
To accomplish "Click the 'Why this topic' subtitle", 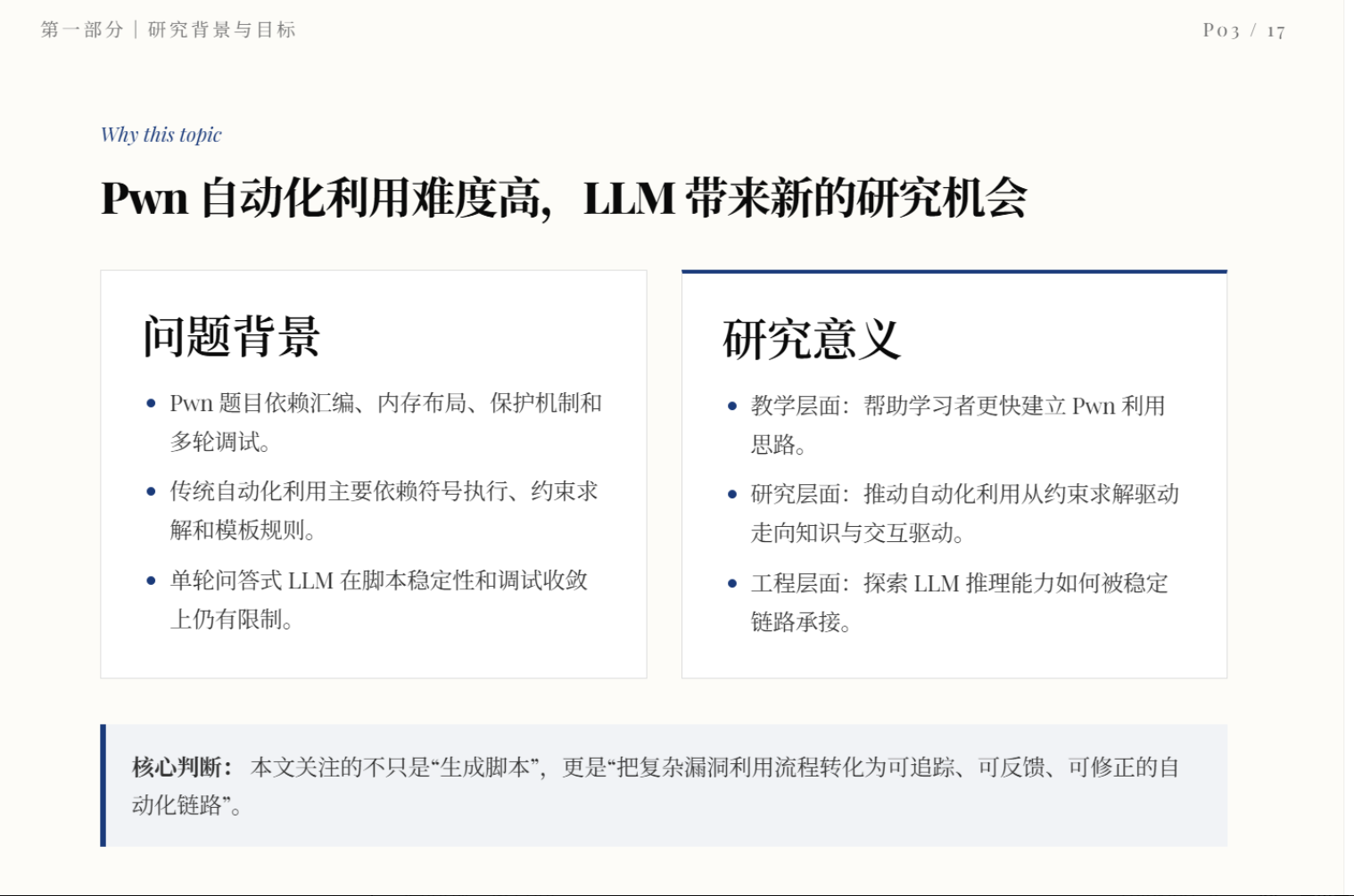I will [161, 135].
